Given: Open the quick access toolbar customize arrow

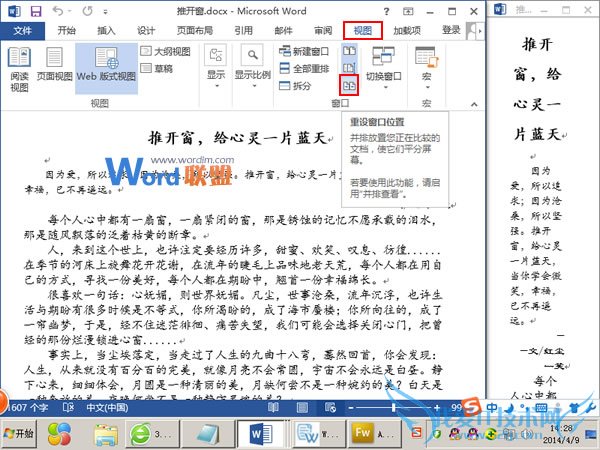Looking at the screenshot, I should click(x=105, y=12).
